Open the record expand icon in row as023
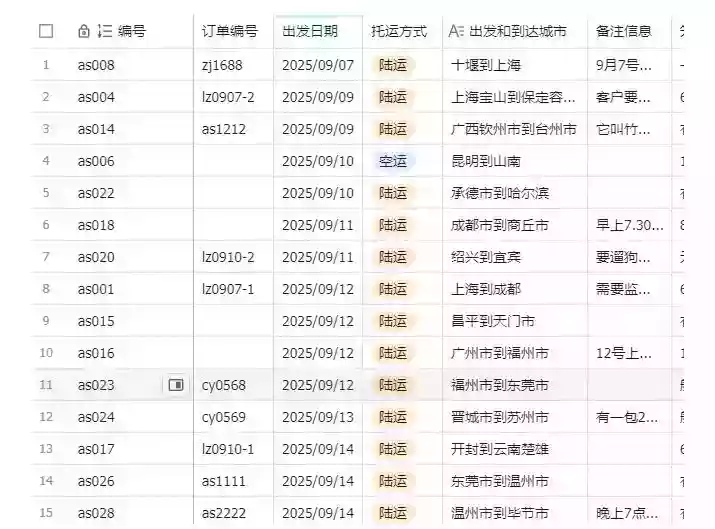Viewport: 715px width, 529px height. coord(176,385)
